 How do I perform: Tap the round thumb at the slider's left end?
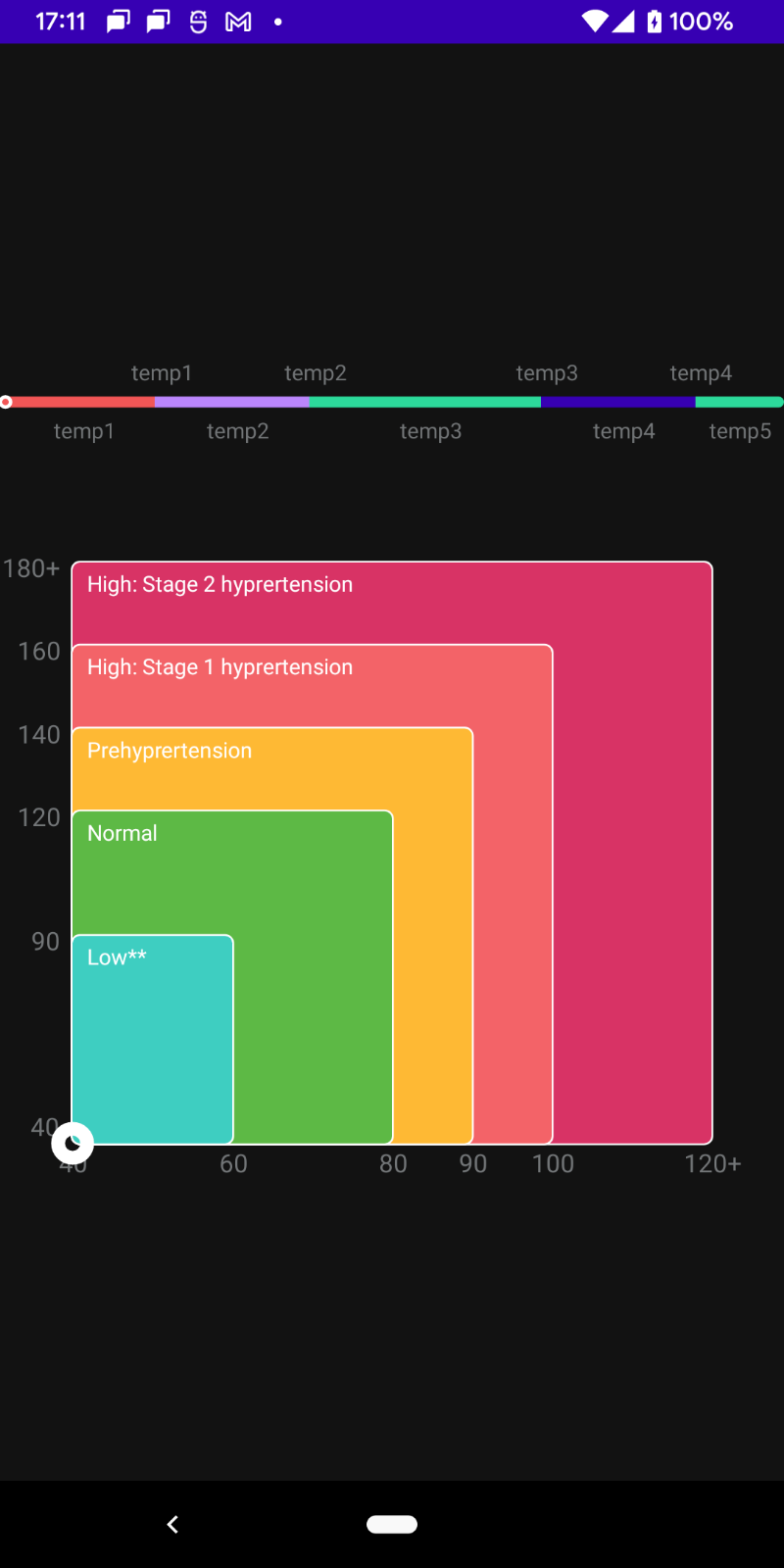coord(6,401)
